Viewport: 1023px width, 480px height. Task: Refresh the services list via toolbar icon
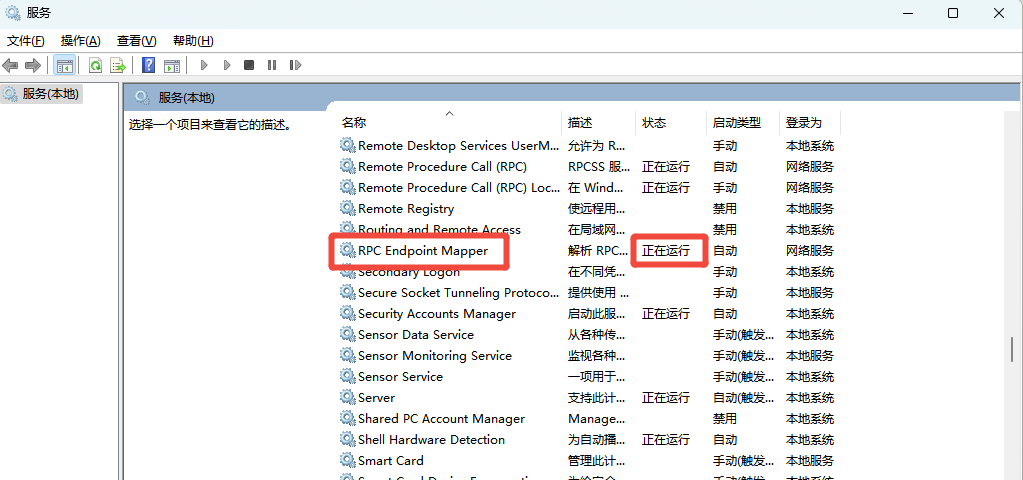tap(95, 66)
